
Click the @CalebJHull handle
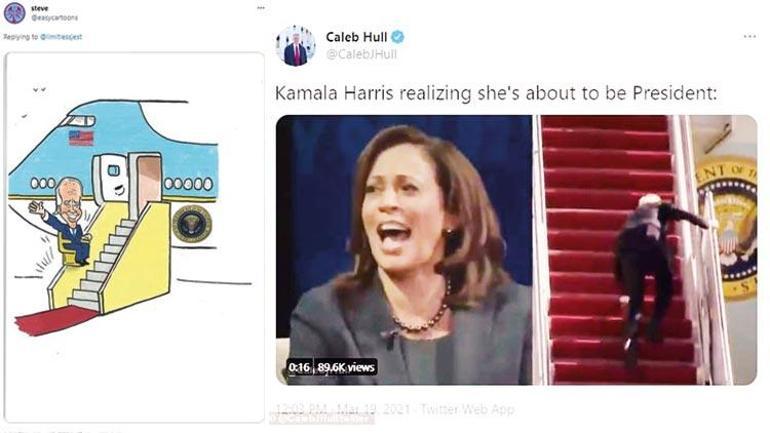[x=361, y=54]
